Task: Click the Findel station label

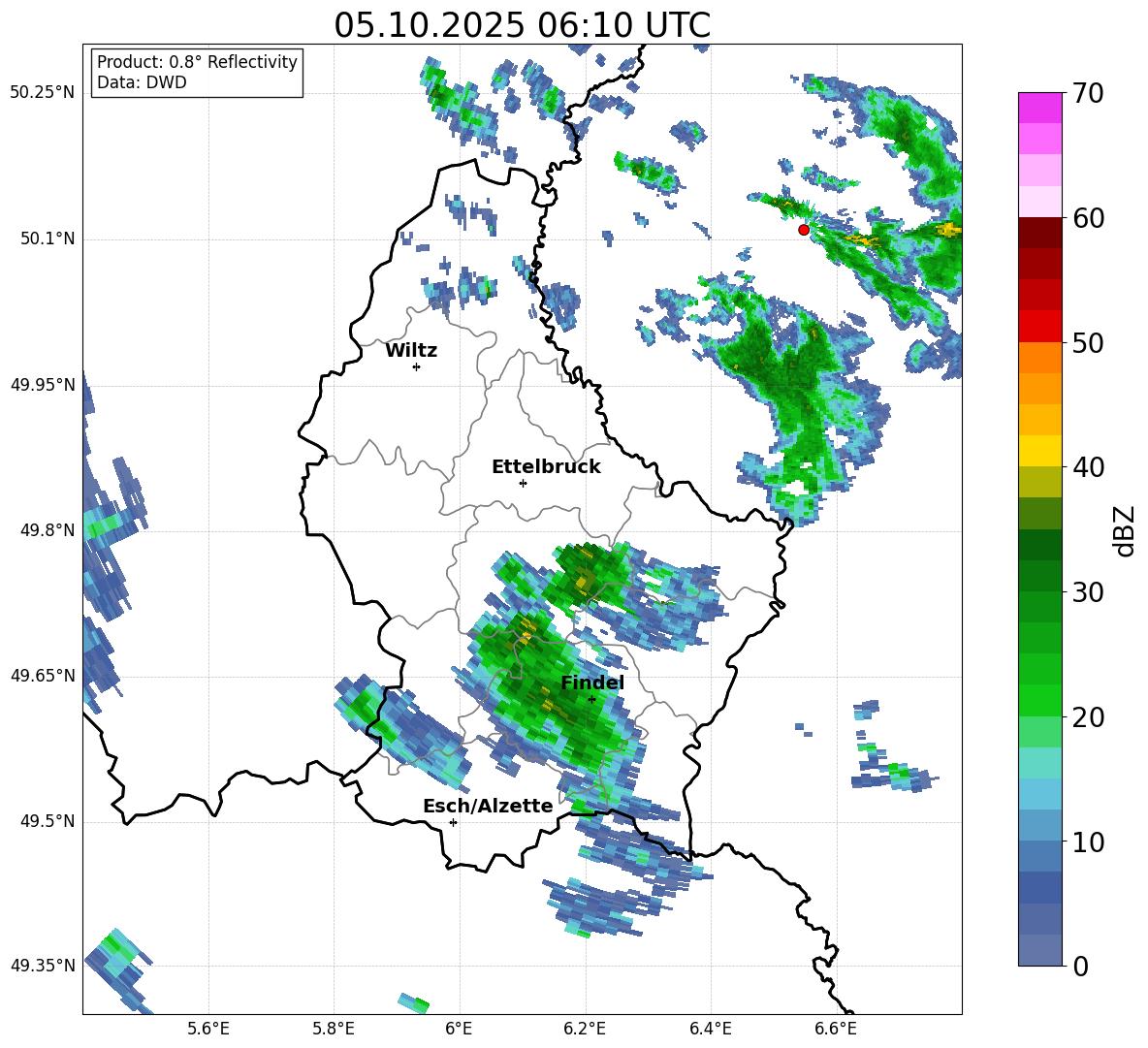Action: click(592, 683)
